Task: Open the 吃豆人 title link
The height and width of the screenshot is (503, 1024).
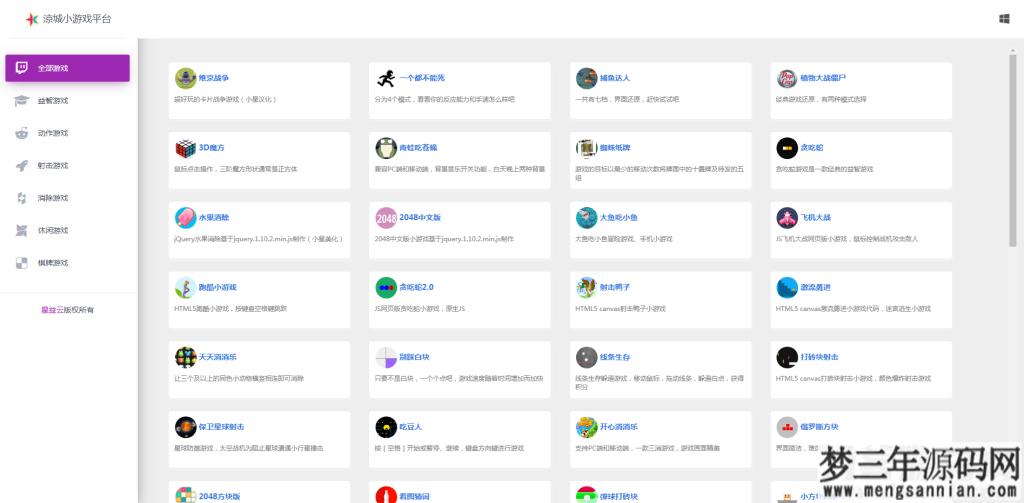Action: pos(411,427)
